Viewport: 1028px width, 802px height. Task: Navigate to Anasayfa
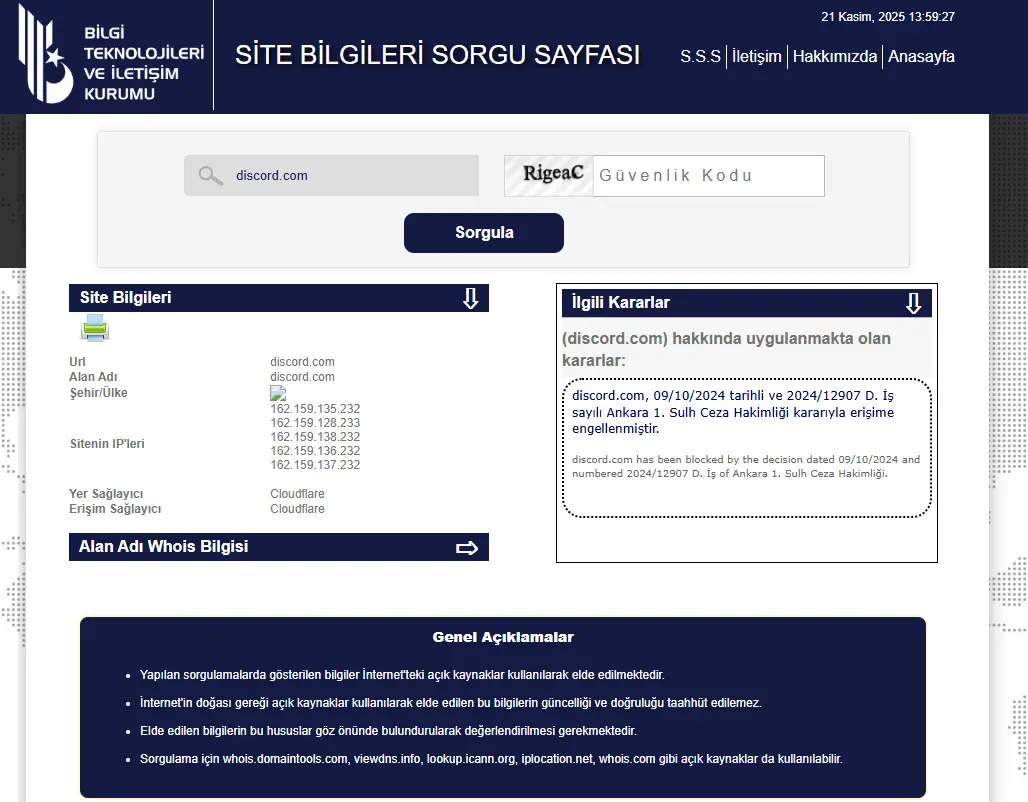[x=921, y=57]
